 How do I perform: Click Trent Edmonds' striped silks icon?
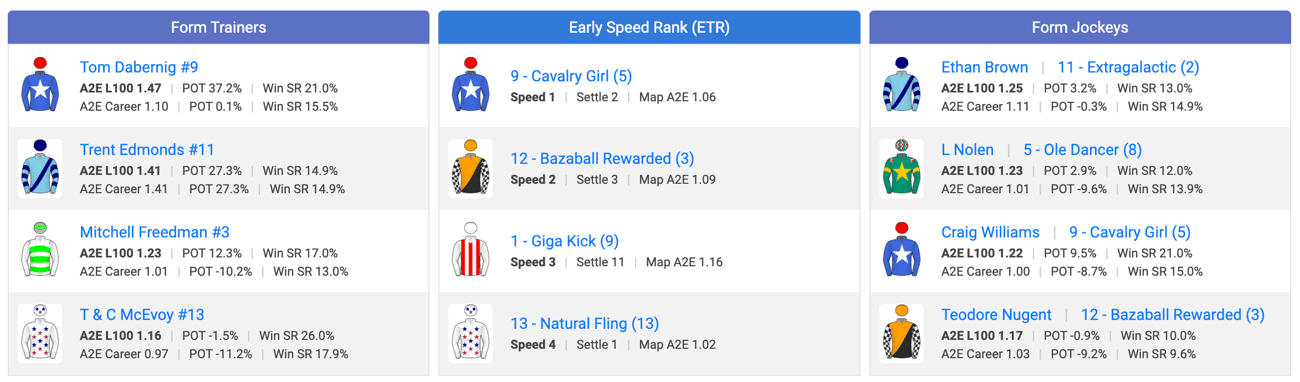pos(40,168)
